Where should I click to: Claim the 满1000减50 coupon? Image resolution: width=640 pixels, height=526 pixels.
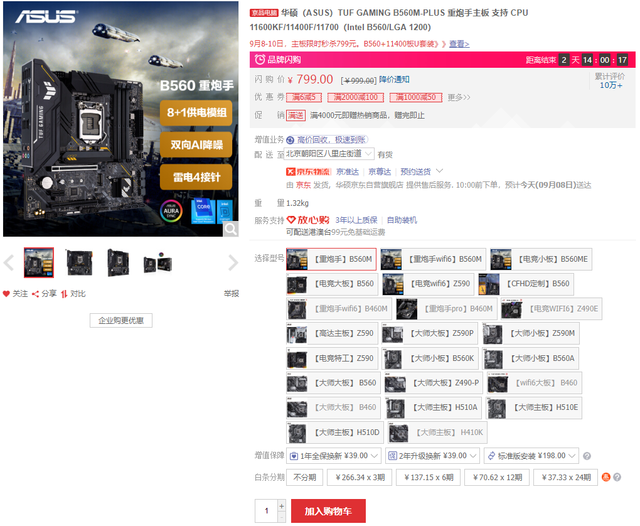[x=416, y=98]
